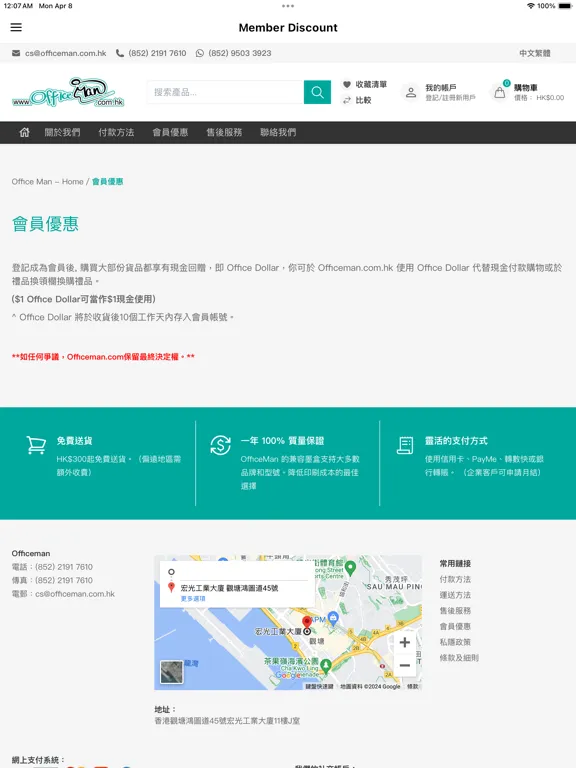Click (852) 2191 7610 in top bar
Image resolution: width=576 pixels, height=768 pixels.
pyautogui.click(x=157, y=53)
